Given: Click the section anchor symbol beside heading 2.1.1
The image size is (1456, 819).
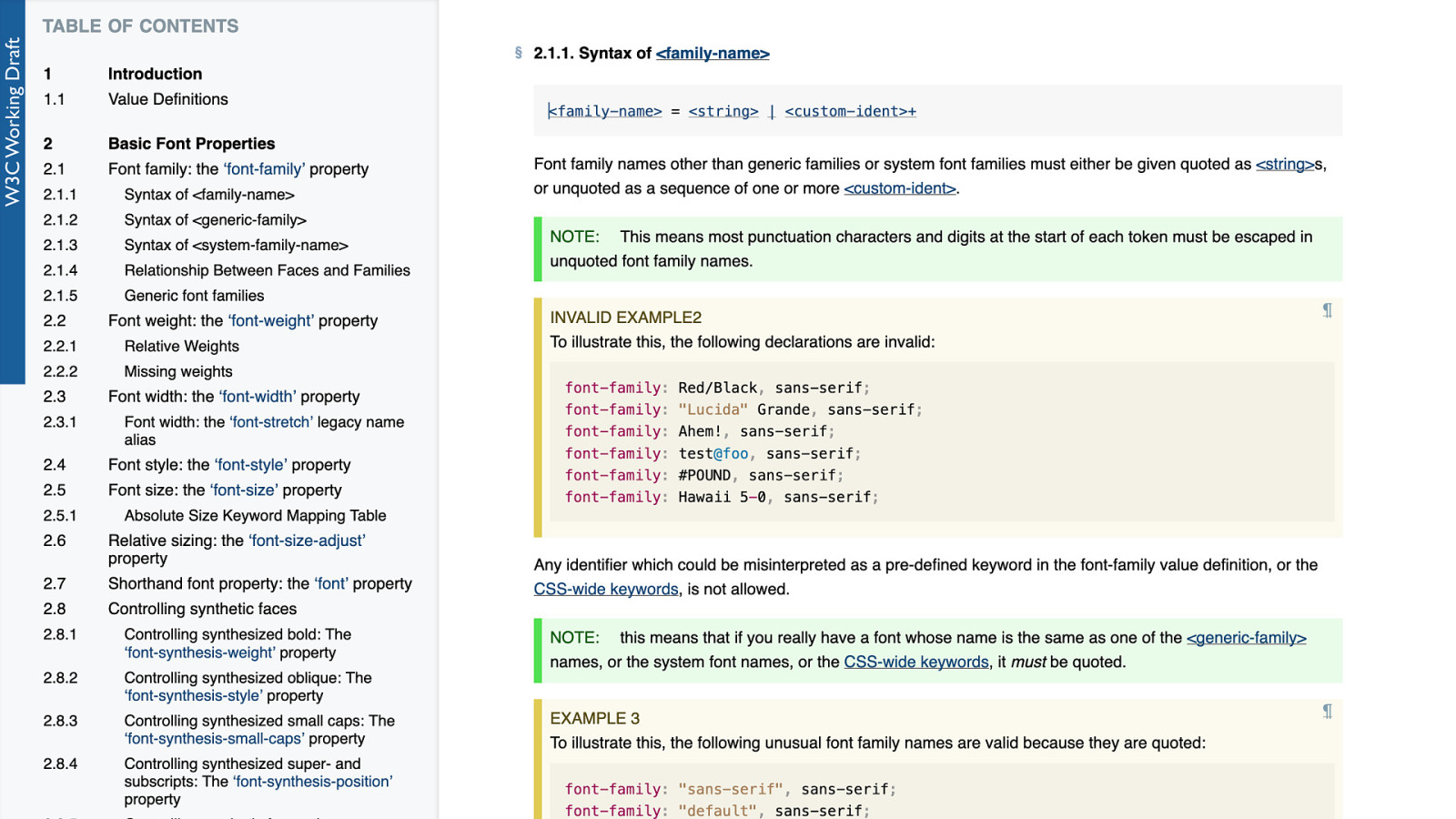Looking at the screenshot, I should 519,53.
